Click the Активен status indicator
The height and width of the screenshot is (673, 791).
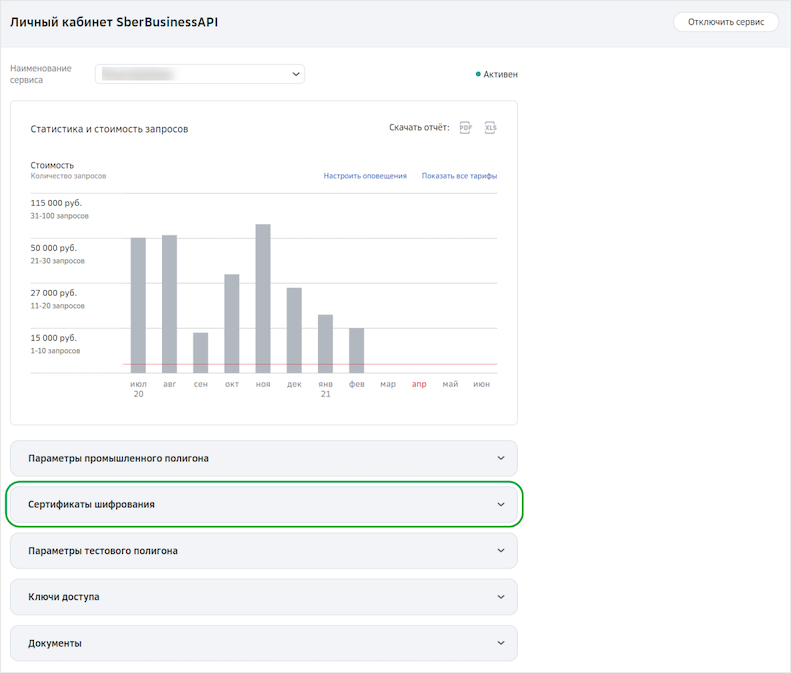point(497,74)
